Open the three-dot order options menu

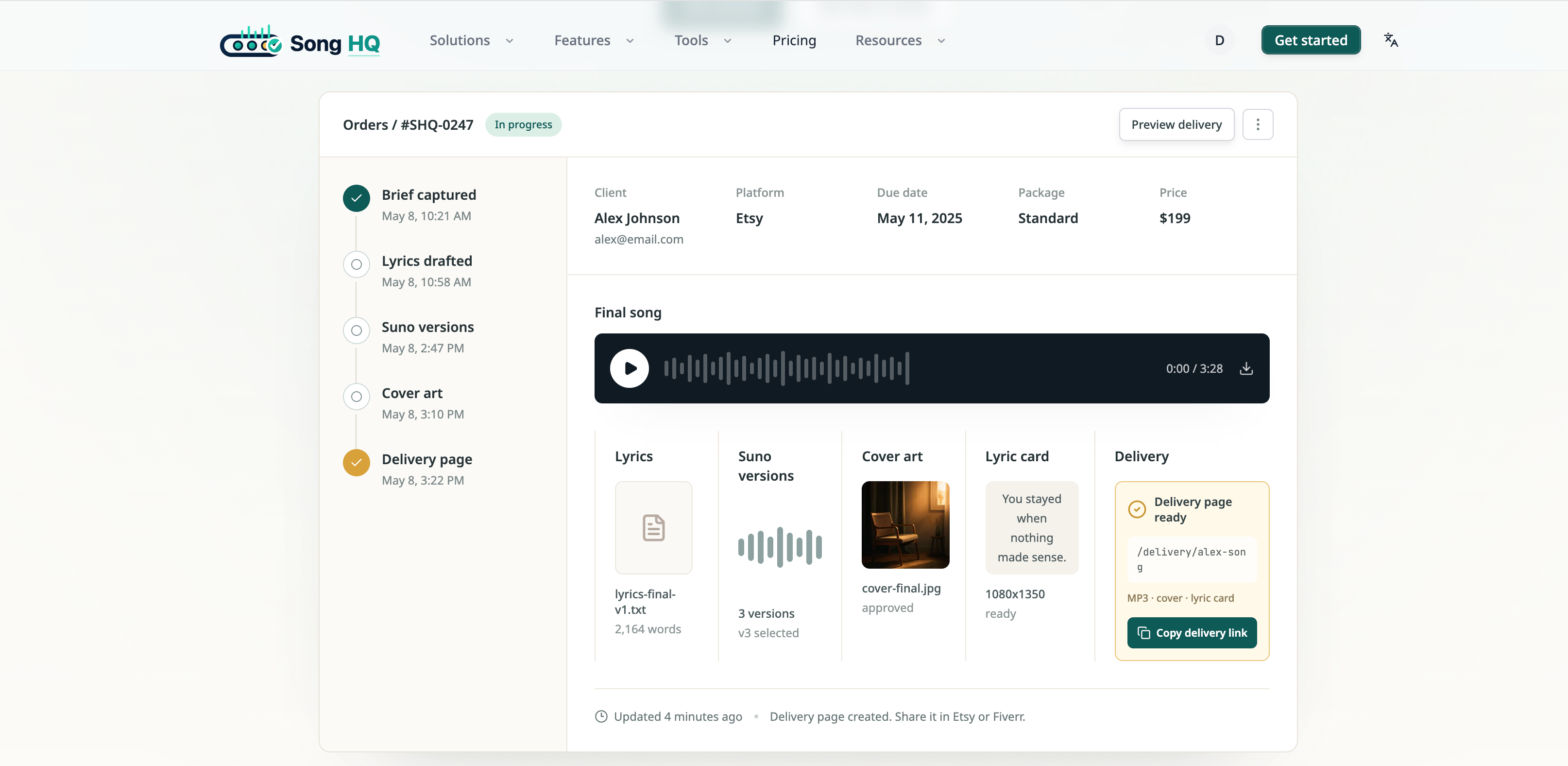click(x=1258, y=124)
